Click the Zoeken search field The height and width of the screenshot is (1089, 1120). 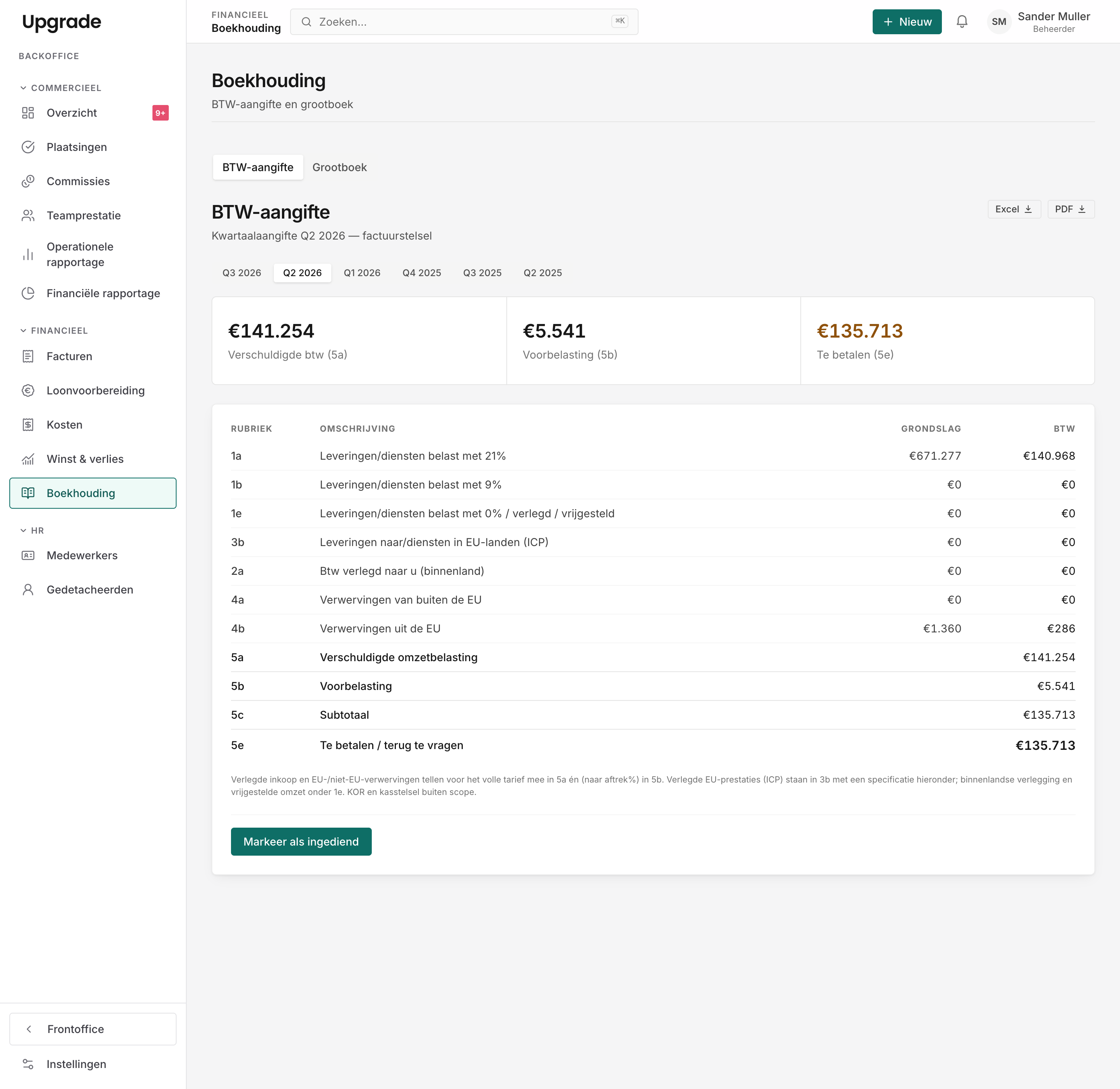pos(464,22)
